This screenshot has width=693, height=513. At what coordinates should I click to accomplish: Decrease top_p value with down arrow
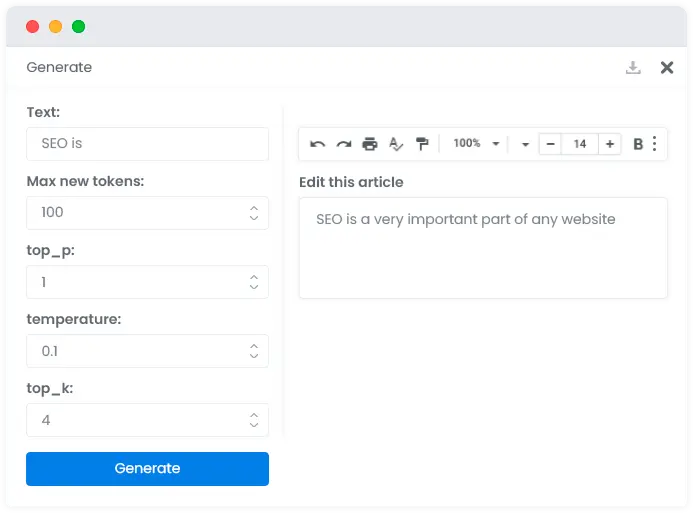(254, 287)
